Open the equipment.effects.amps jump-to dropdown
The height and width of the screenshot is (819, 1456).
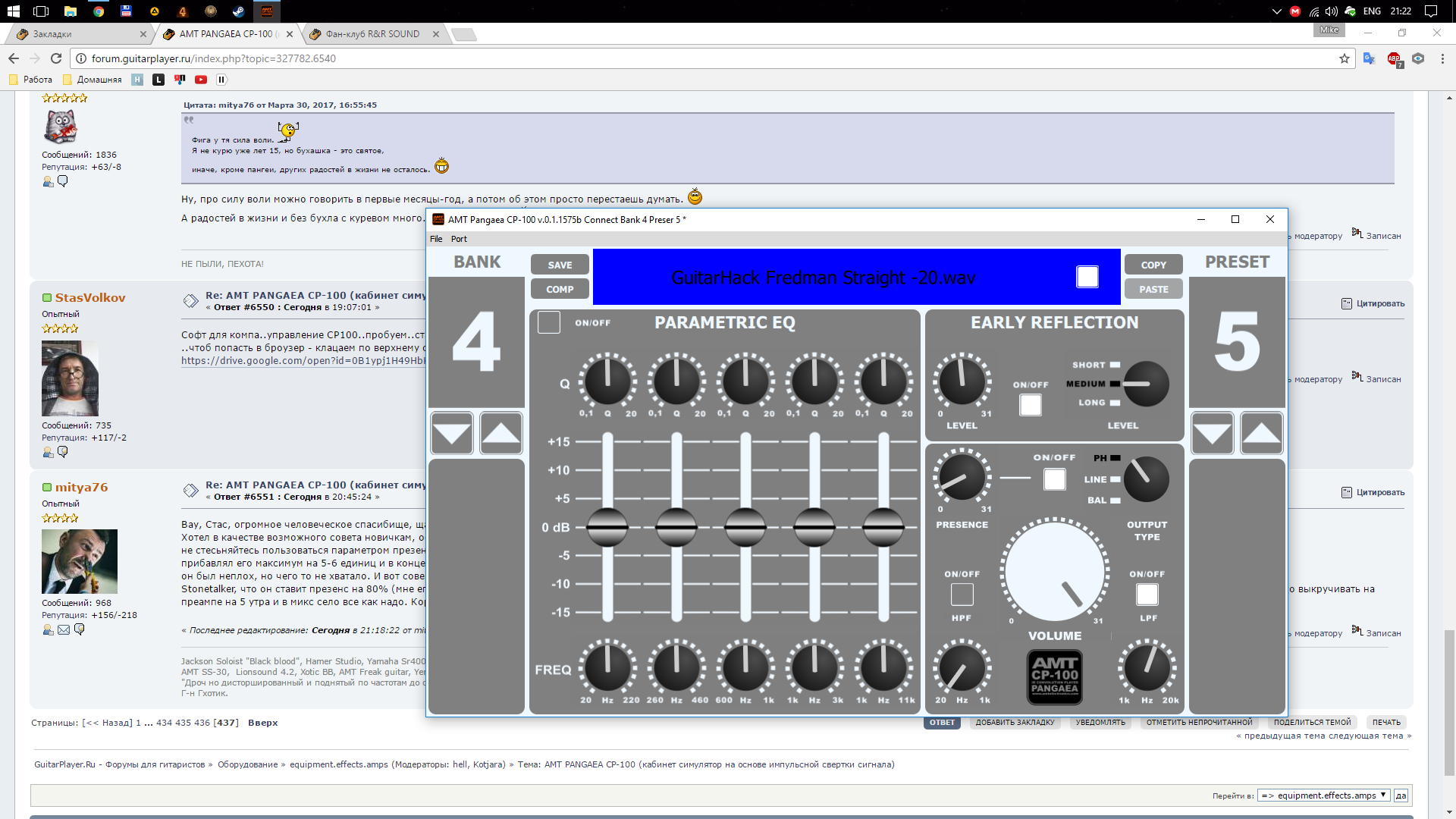point(1323,795)
